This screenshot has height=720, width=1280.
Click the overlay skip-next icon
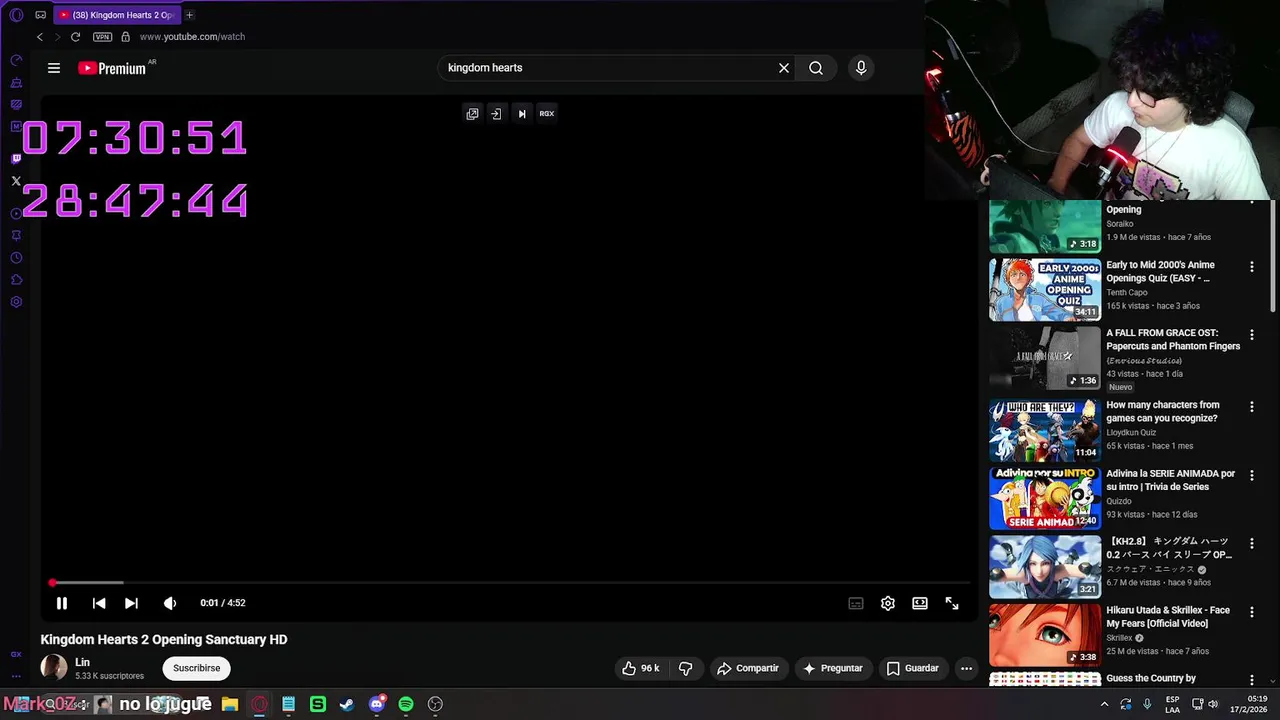[521, 114]
